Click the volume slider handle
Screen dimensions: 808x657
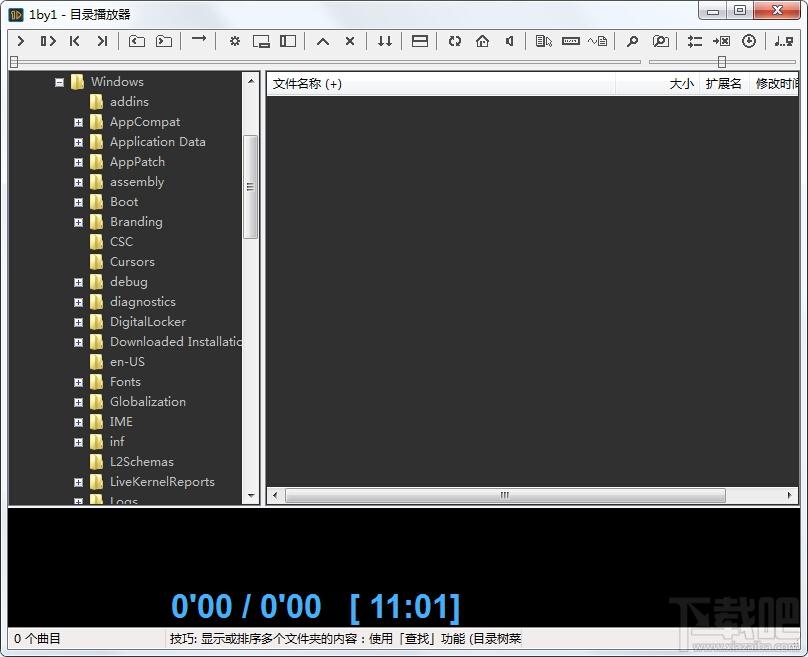coord(722,62)
